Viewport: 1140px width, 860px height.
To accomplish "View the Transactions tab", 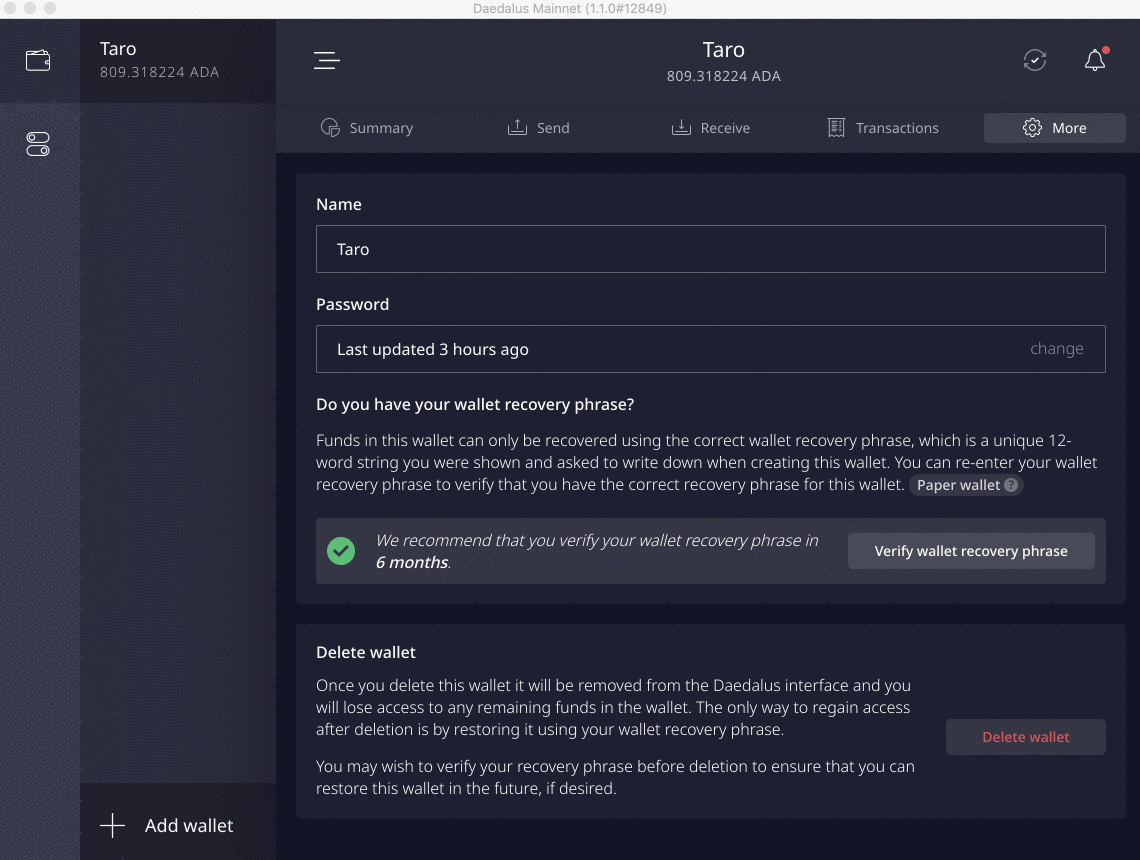I will click(x=883, y=128).
